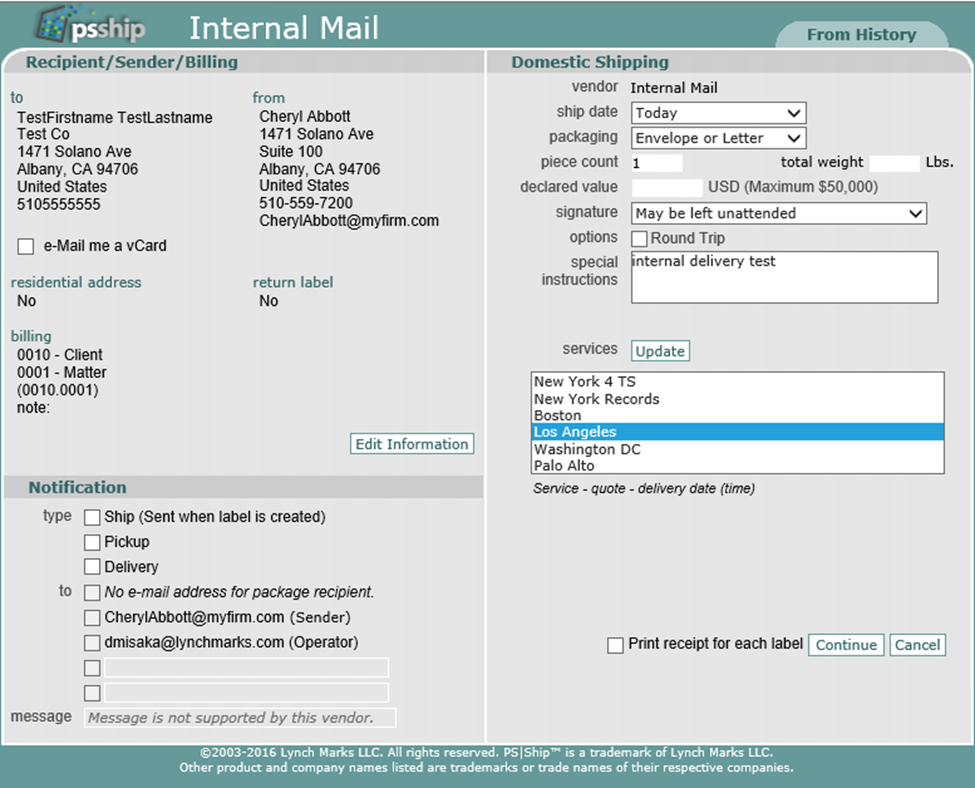975x788 pixels.
Task: Select New York 4 TS service
Action: pyautogui.click(x=737, y=382)
